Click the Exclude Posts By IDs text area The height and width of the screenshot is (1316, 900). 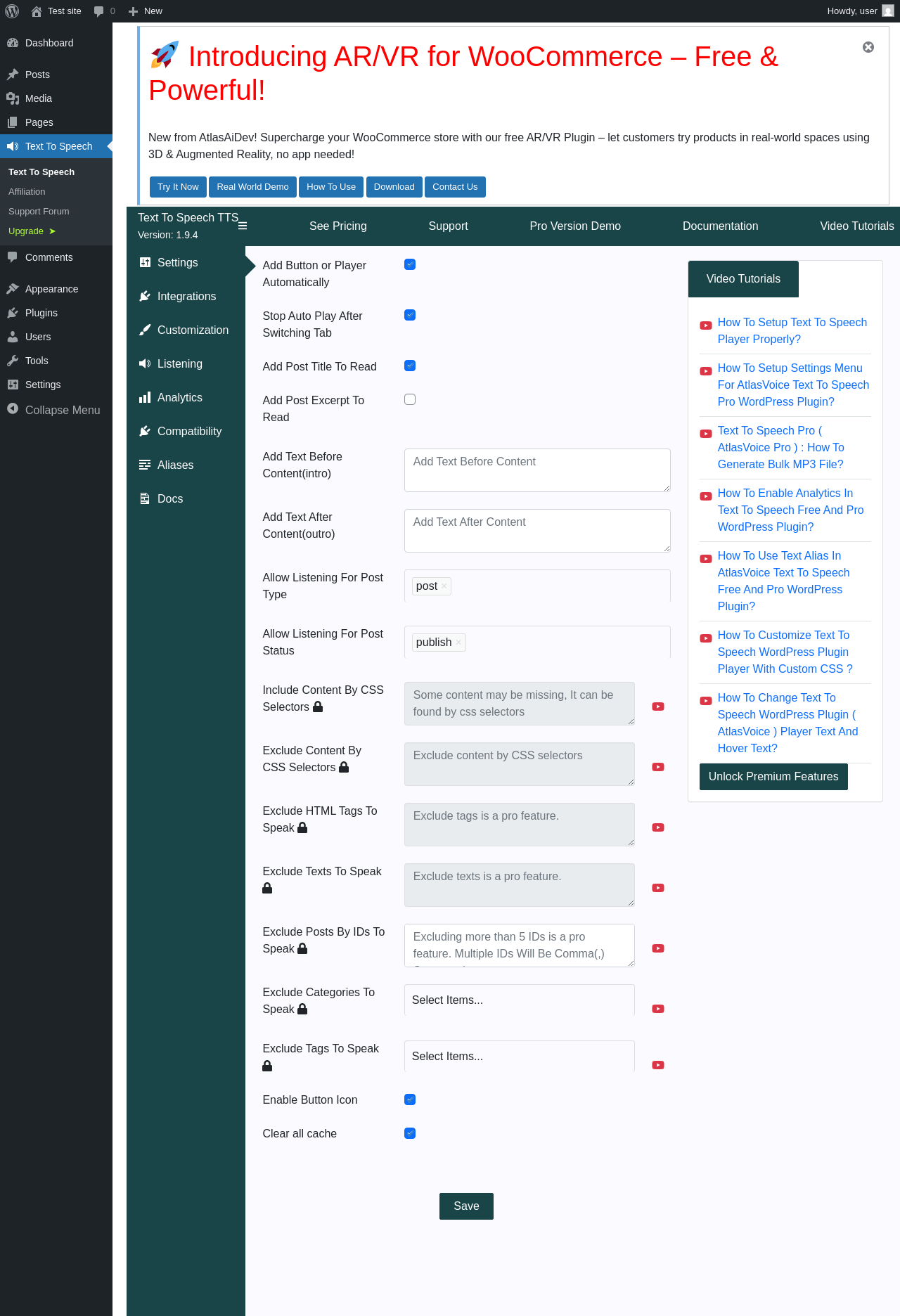[x=520, y=946]
